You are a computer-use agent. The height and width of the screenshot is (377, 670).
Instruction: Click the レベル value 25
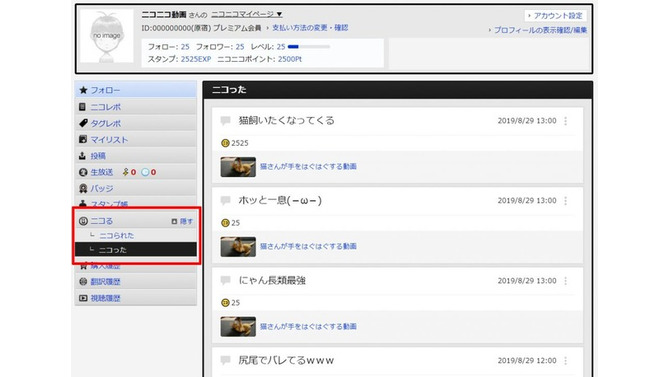[x=281, y=47]
